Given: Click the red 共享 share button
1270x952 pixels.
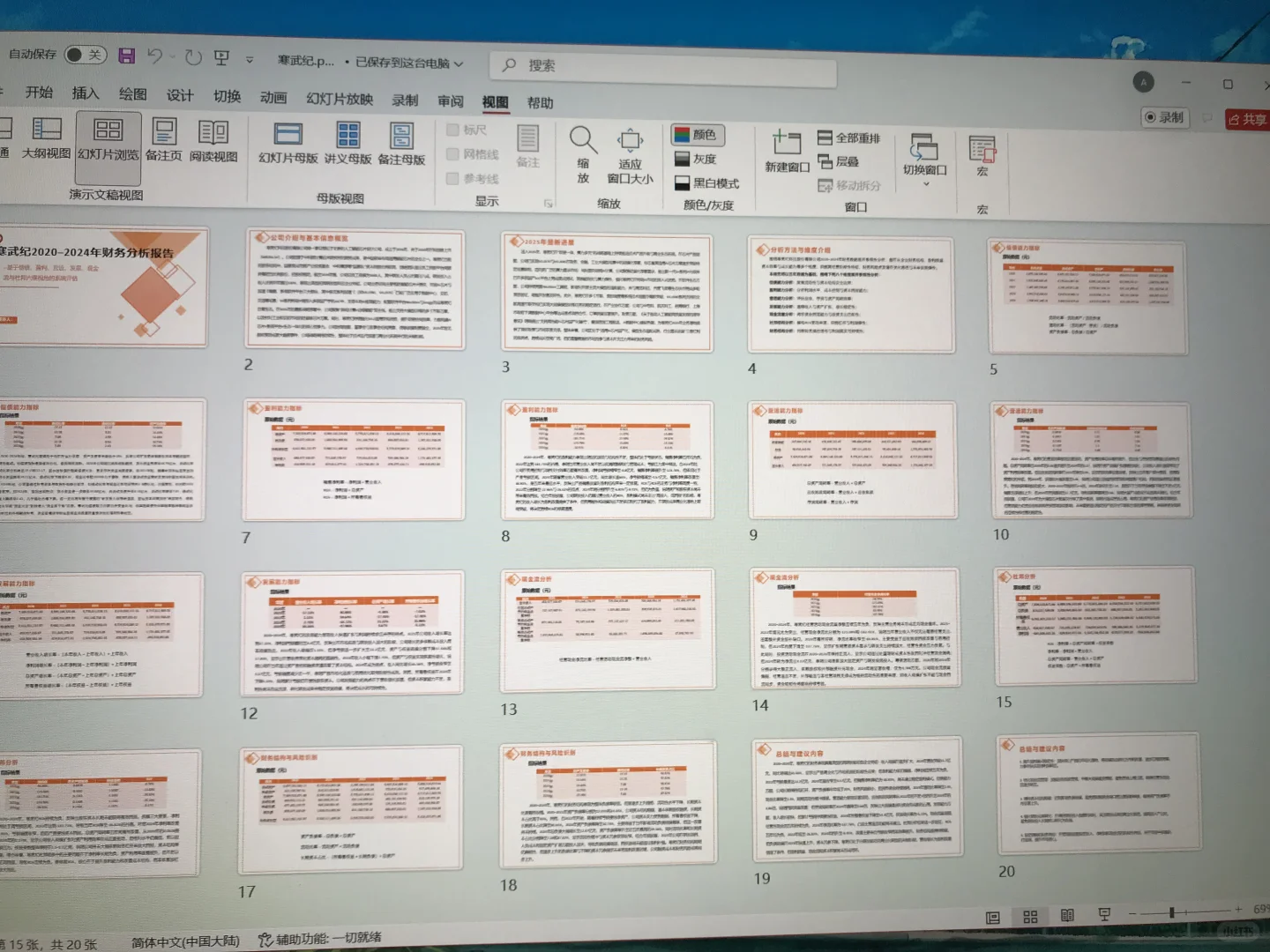Looking at the screenshot, I should click(1247, 120).
